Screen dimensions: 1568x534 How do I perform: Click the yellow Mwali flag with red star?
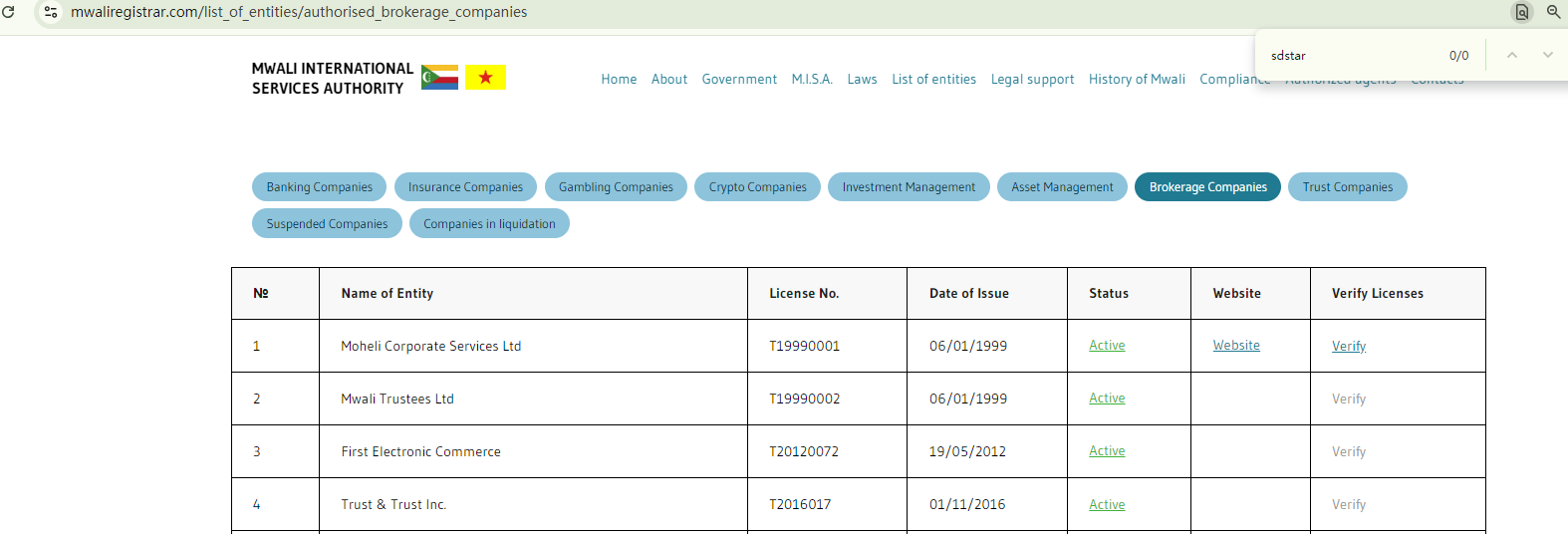(x=485, y=77)
